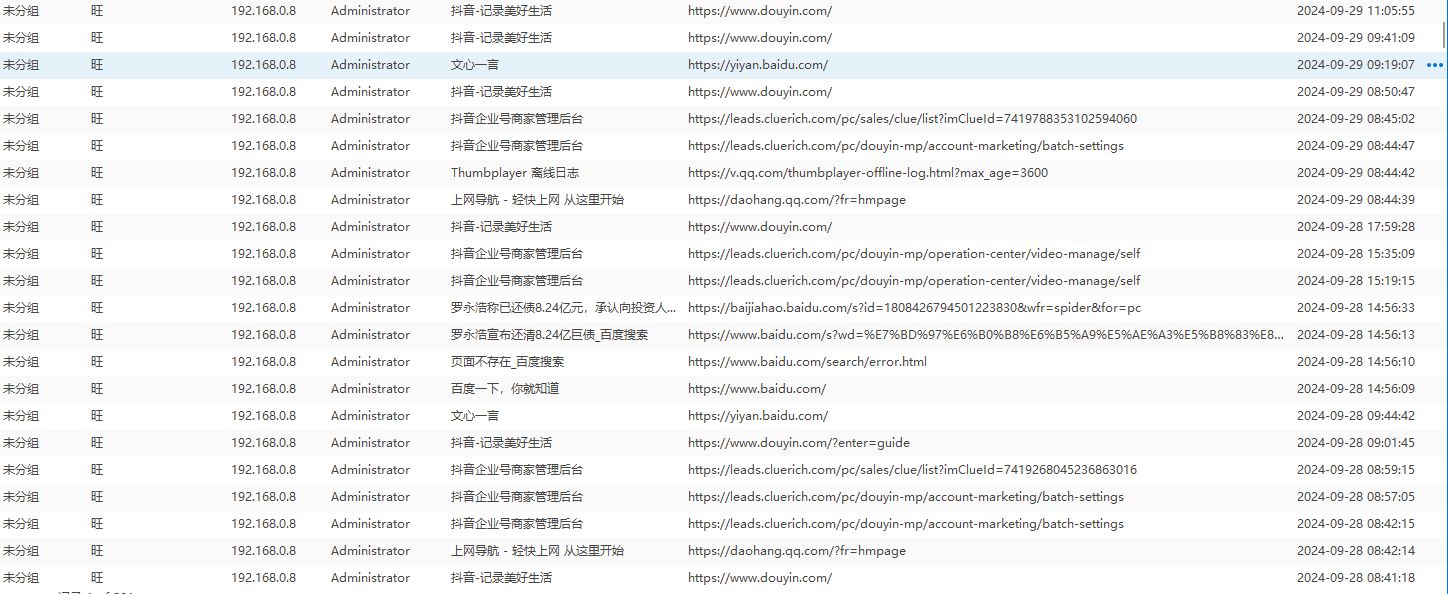Select the timestamp 2024-09-29 11:05:55
The width and height of the screenshot is (1448, 594).
tap(1355, 11)
